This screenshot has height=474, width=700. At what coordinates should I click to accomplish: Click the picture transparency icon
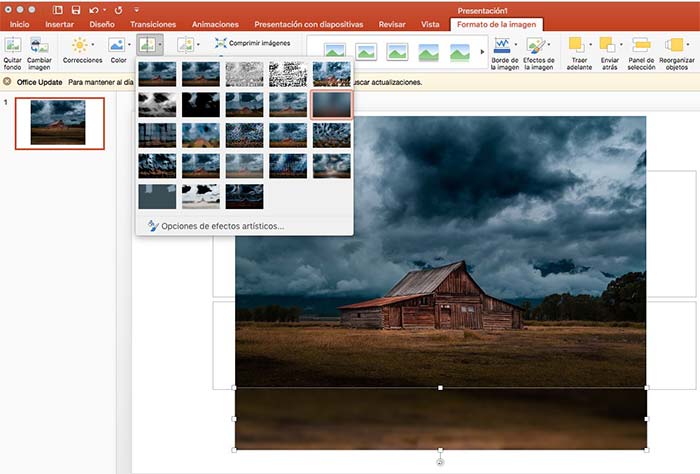pos(185,45)
